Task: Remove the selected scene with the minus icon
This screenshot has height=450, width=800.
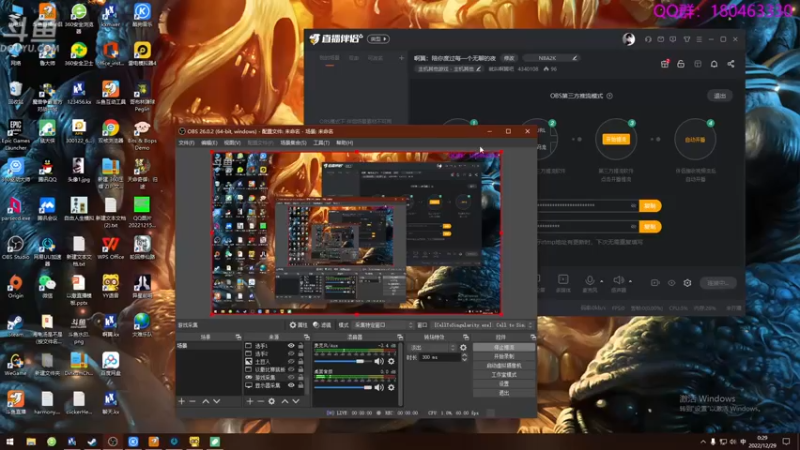Action: (192, 402)
